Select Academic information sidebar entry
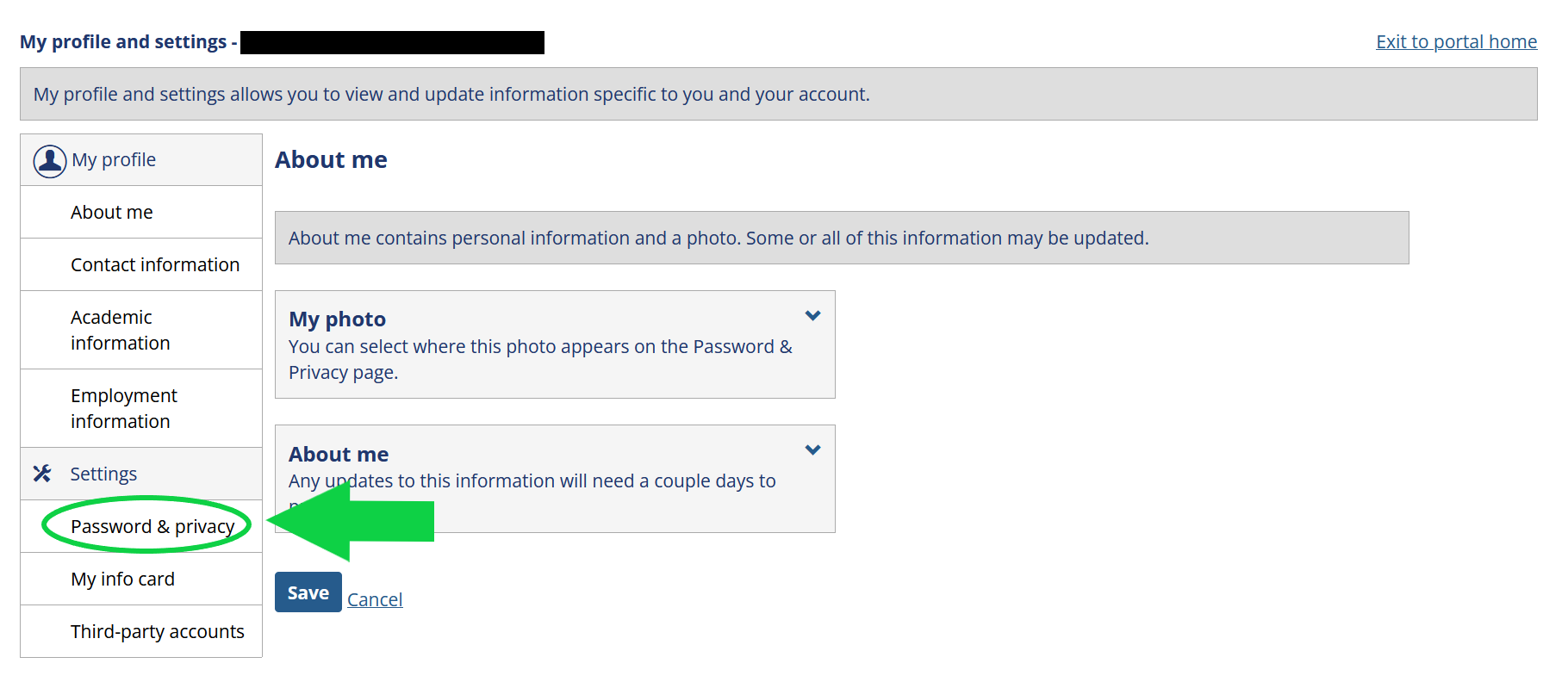Image resolution: width=1568 pixels, height=682 pixels. (141, 330)
